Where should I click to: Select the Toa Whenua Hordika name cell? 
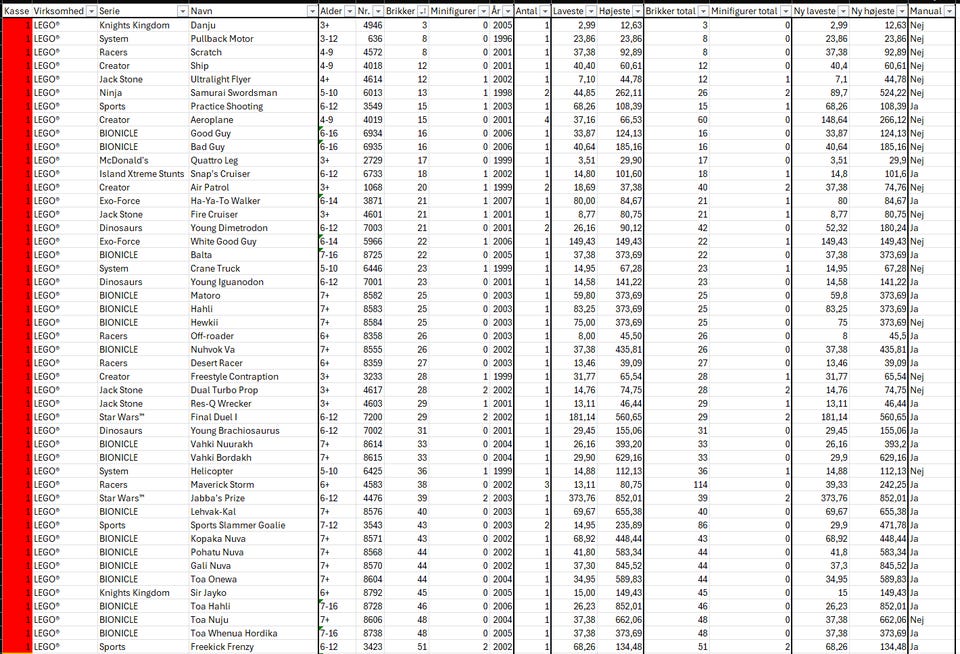[253, 633]
